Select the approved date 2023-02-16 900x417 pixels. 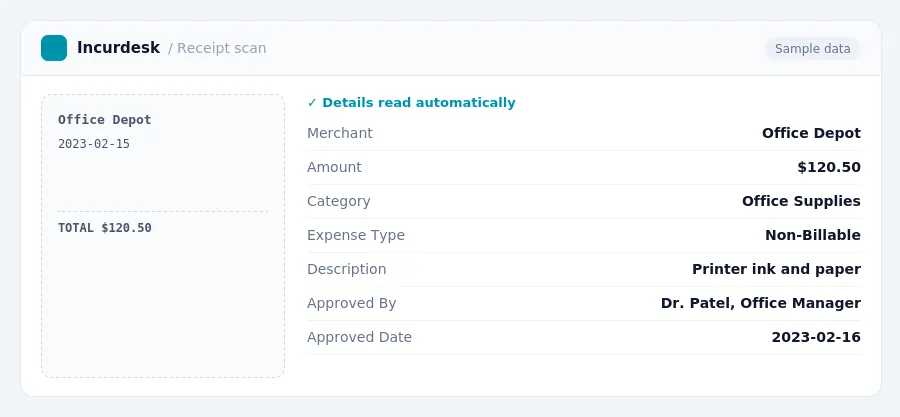[816, 337]
